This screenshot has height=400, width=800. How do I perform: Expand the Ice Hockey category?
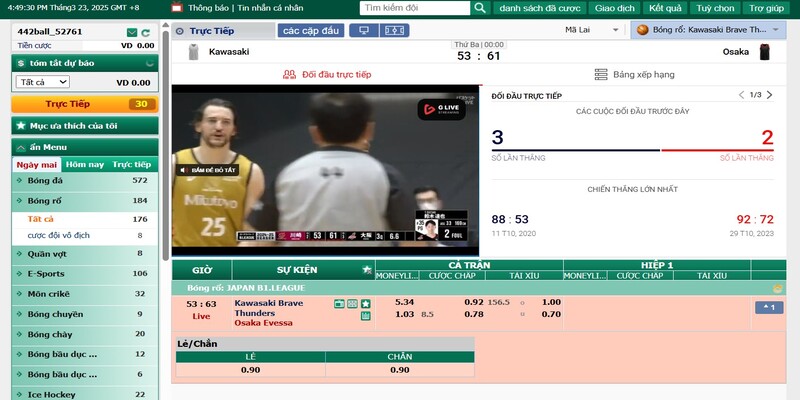click(85, 394)
